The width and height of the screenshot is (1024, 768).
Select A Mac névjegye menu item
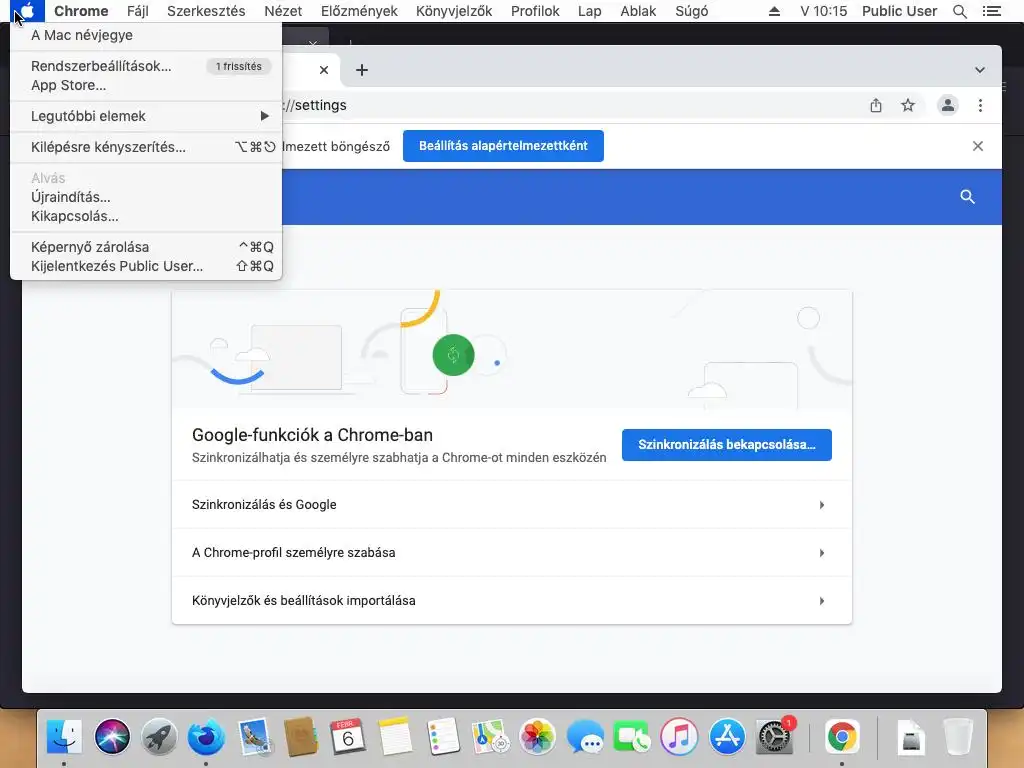[146, 35]
